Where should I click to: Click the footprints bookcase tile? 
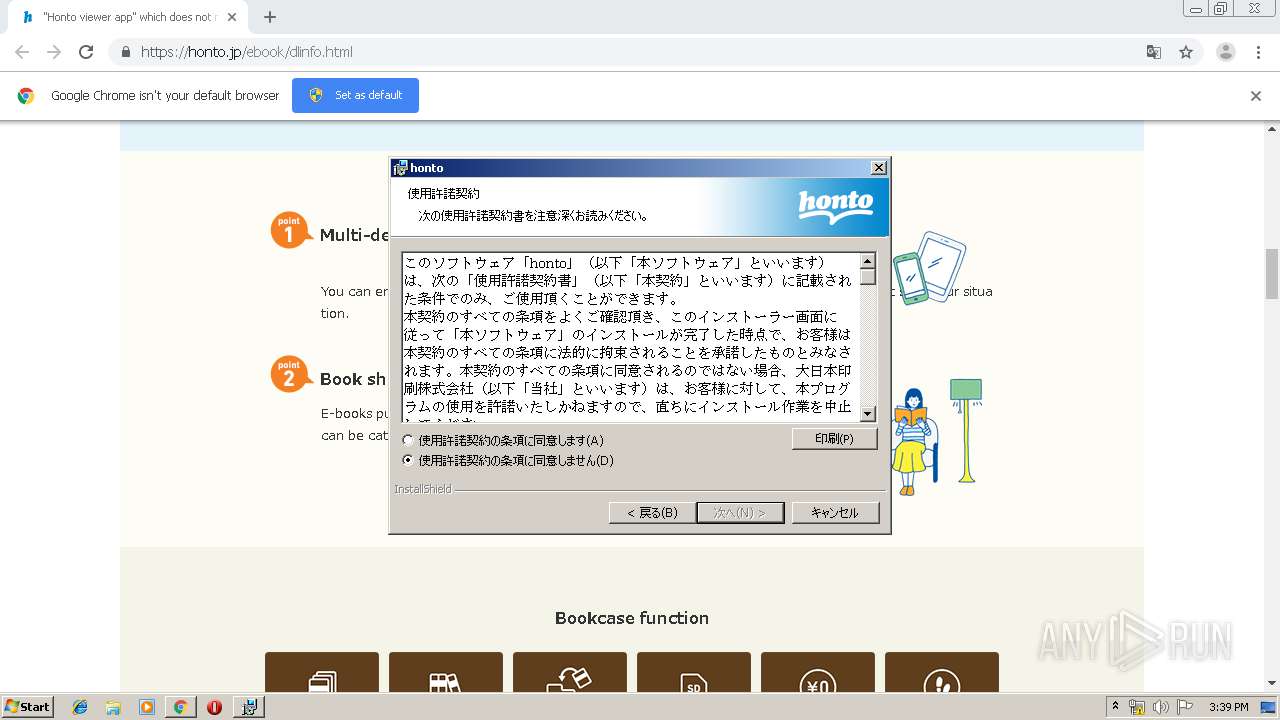[942, 672]
